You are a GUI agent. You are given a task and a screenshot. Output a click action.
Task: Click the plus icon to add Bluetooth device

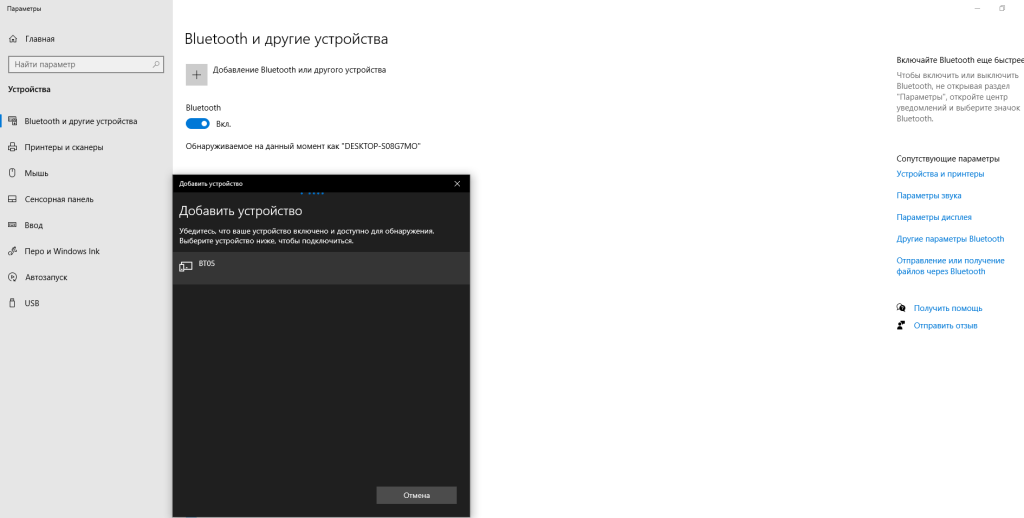coord(197,74)
